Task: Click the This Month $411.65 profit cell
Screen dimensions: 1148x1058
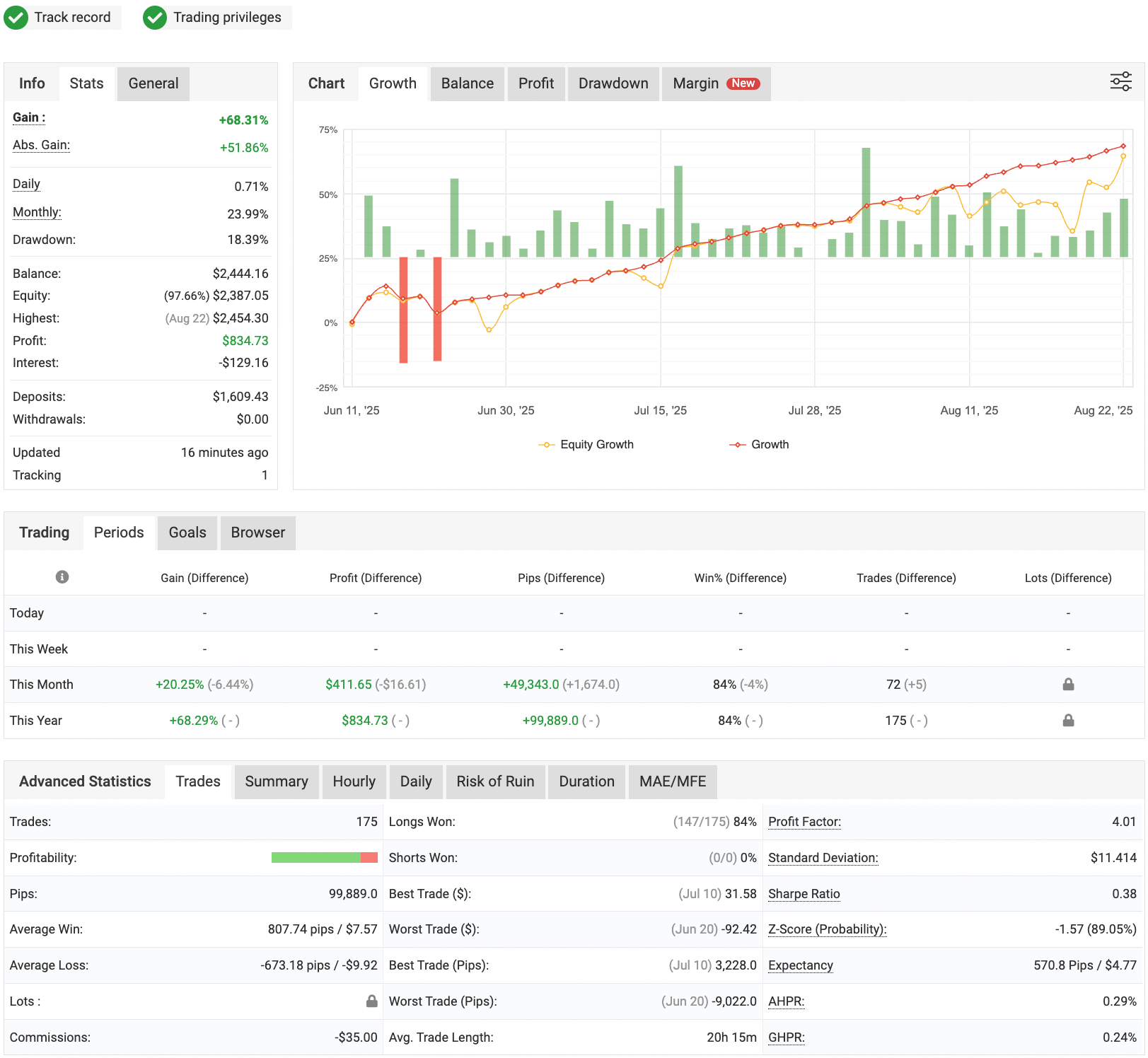Action: [376, 685]
